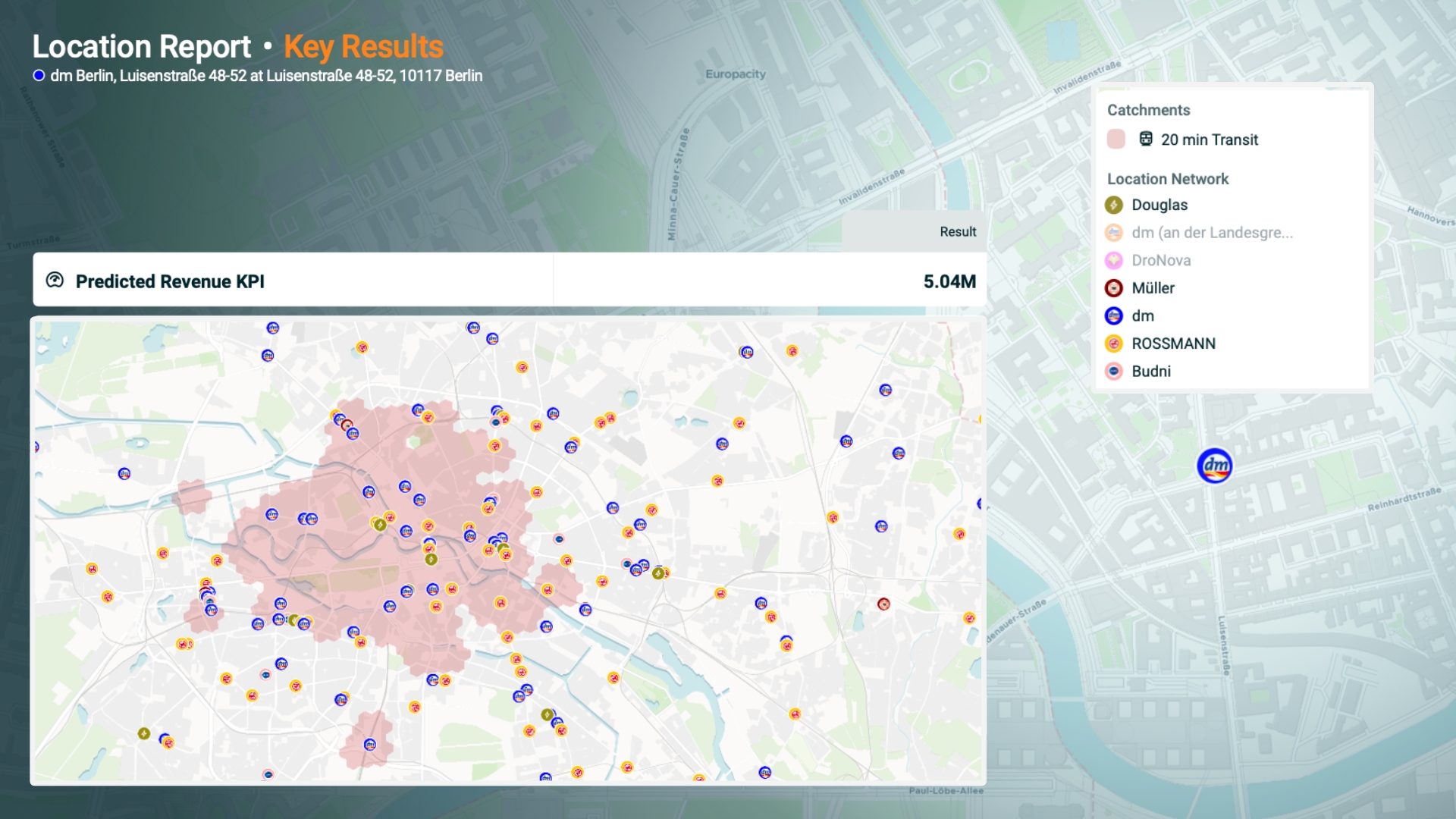Click the dm Berlin Luisenstraße address text
Screen dimensions: 1456x819
click(x=266, y=76)
